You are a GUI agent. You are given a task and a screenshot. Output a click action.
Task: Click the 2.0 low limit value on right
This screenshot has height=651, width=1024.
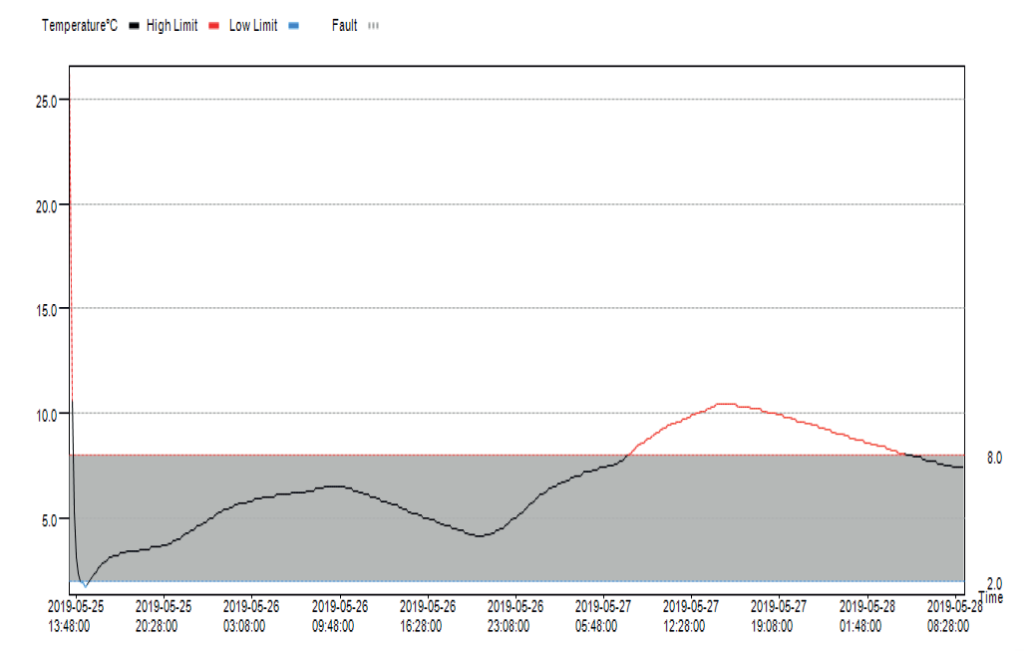(x=994, y=583)
